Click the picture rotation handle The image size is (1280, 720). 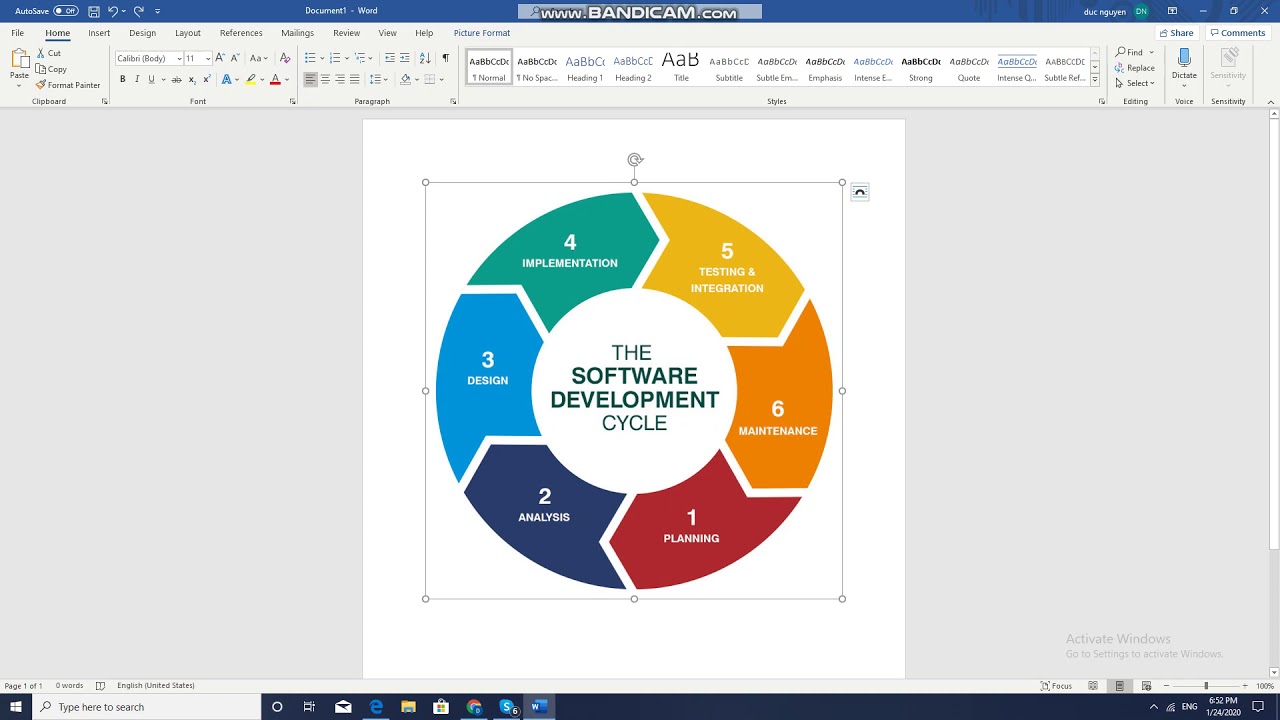pos(635,160)
